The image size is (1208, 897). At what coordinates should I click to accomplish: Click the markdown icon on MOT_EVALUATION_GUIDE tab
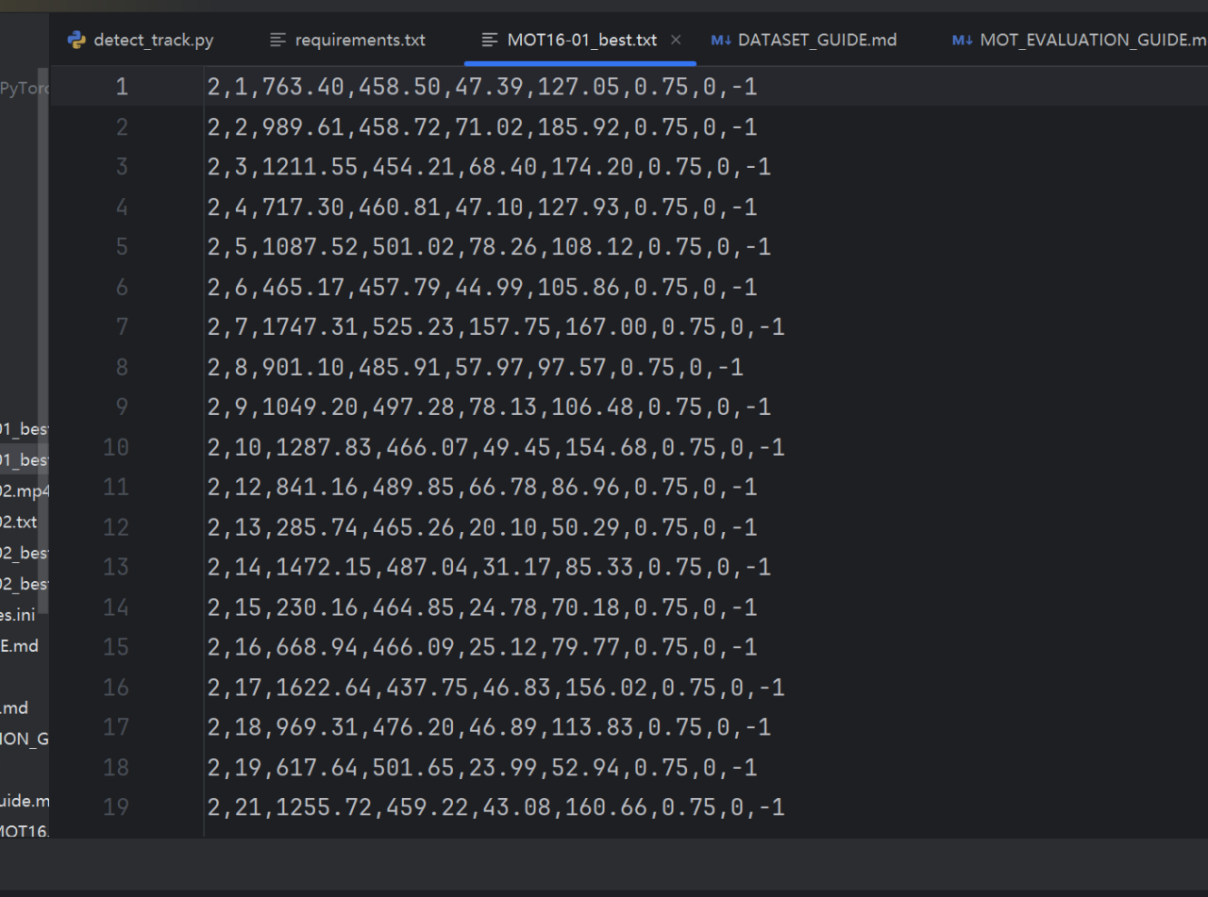tap(962, 40)
